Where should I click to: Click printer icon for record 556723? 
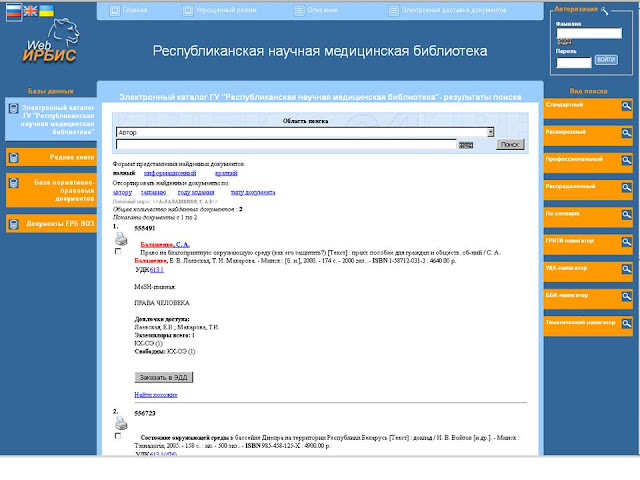121,423
